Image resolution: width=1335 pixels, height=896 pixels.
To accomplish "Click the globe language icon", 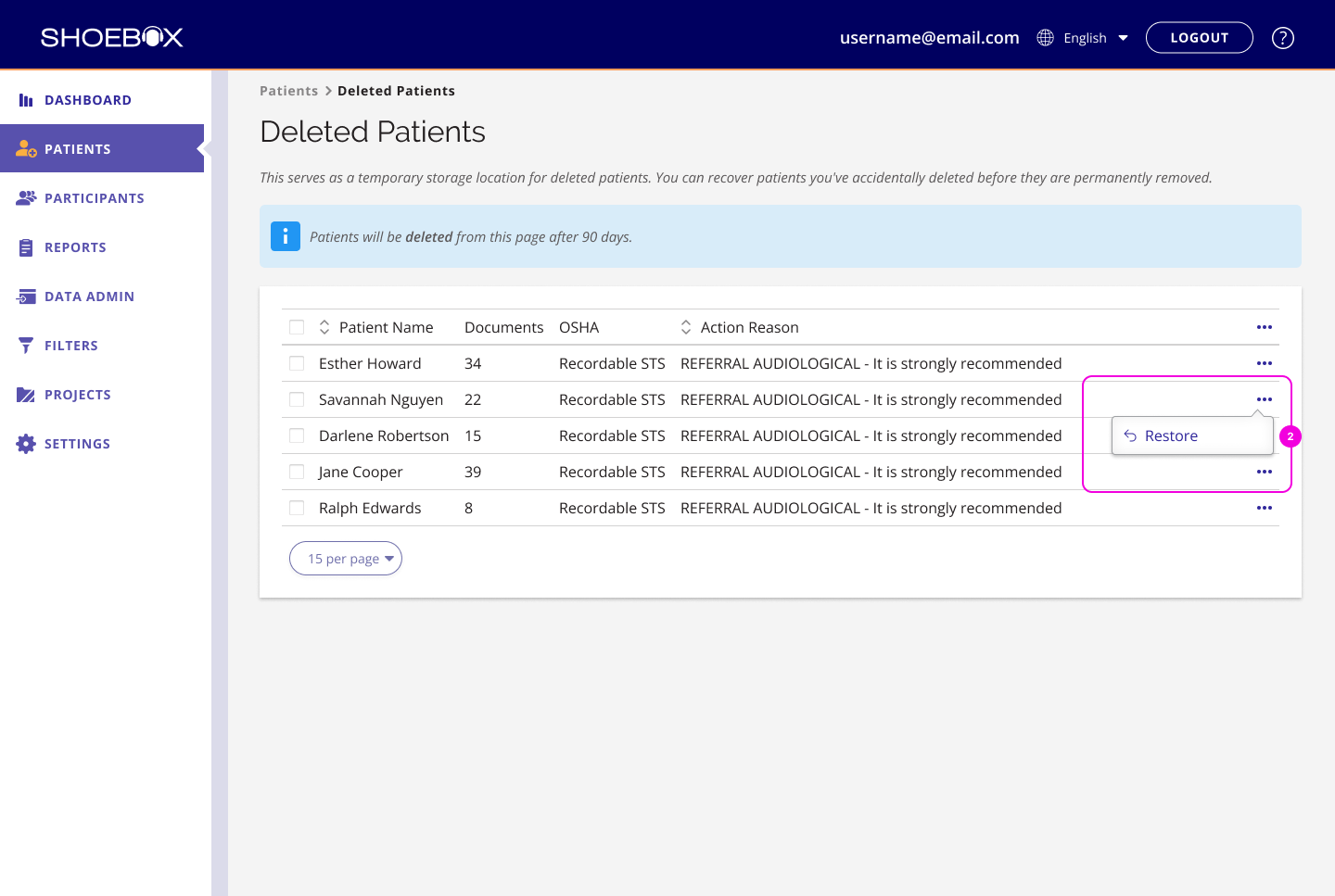I will [x=1046, y=38].
